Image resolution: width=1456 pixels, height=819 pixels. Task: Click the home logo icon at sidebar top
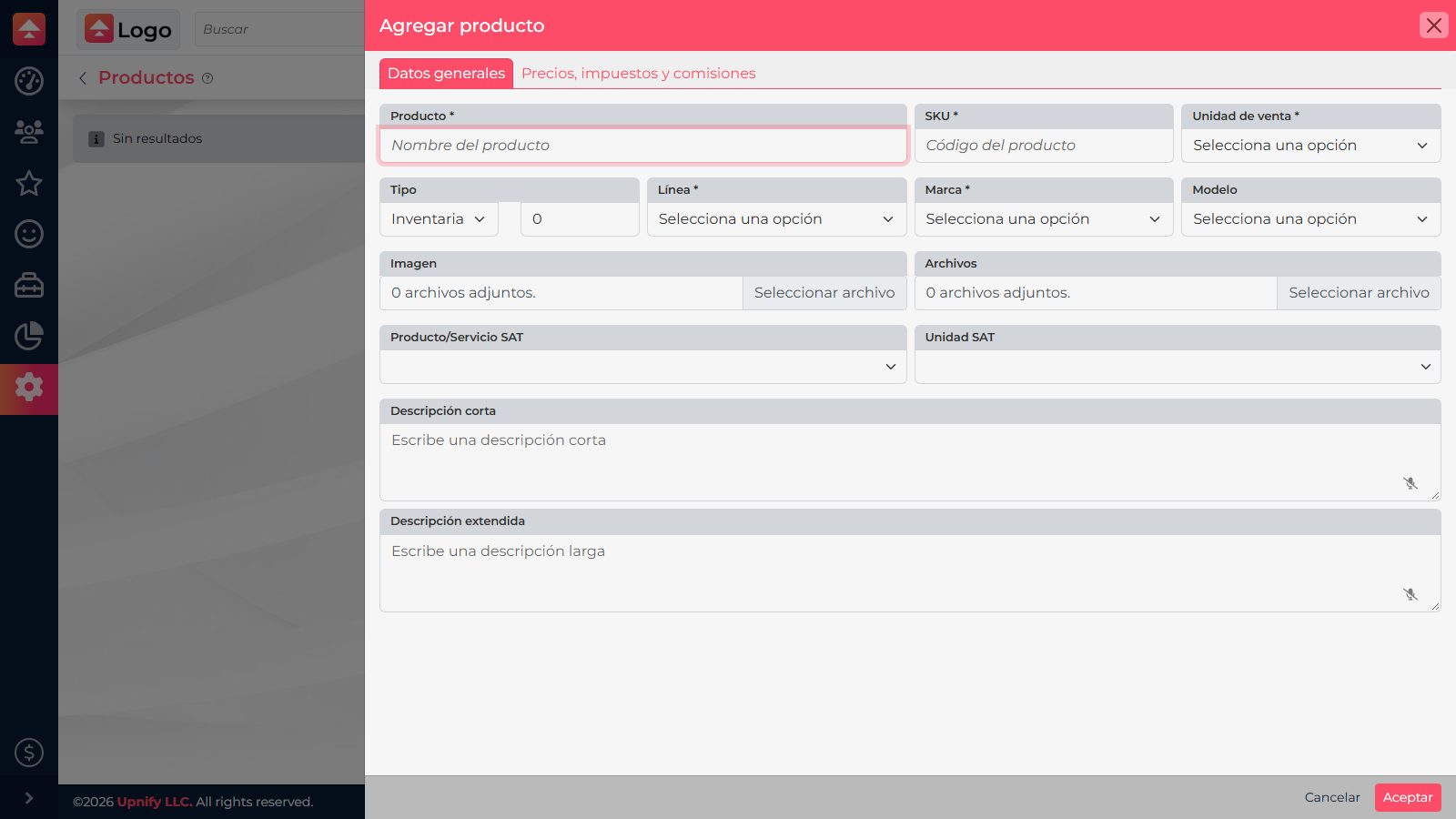click(29, 29)
